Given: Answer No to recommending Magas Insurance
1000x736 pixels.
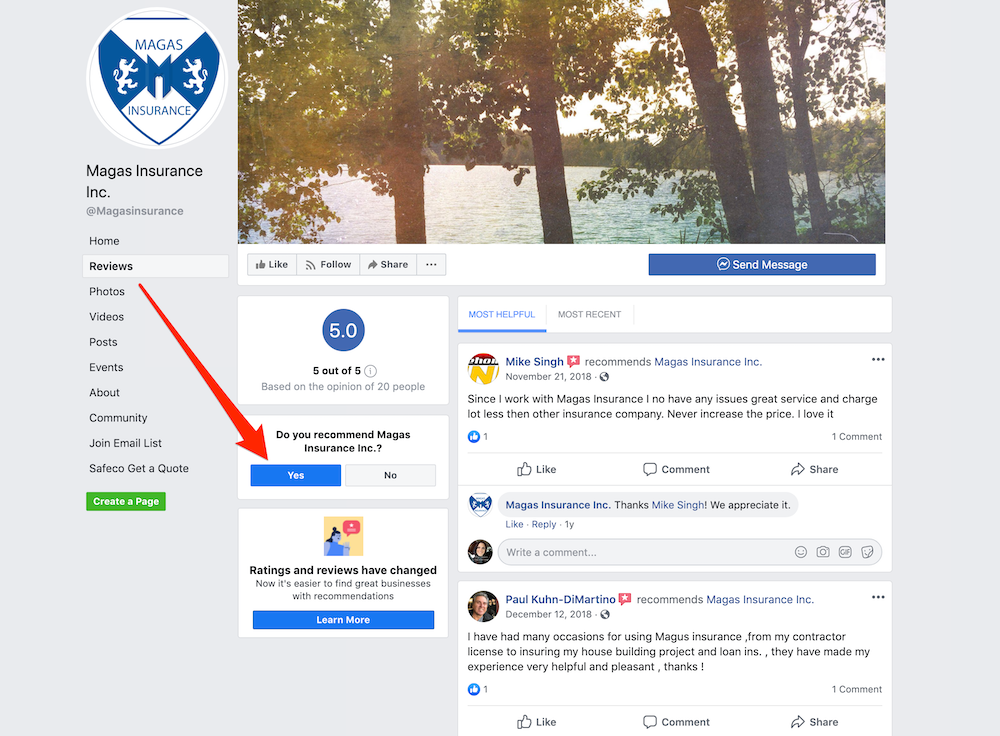Looking at the screenshot, I should coord(390,475).
